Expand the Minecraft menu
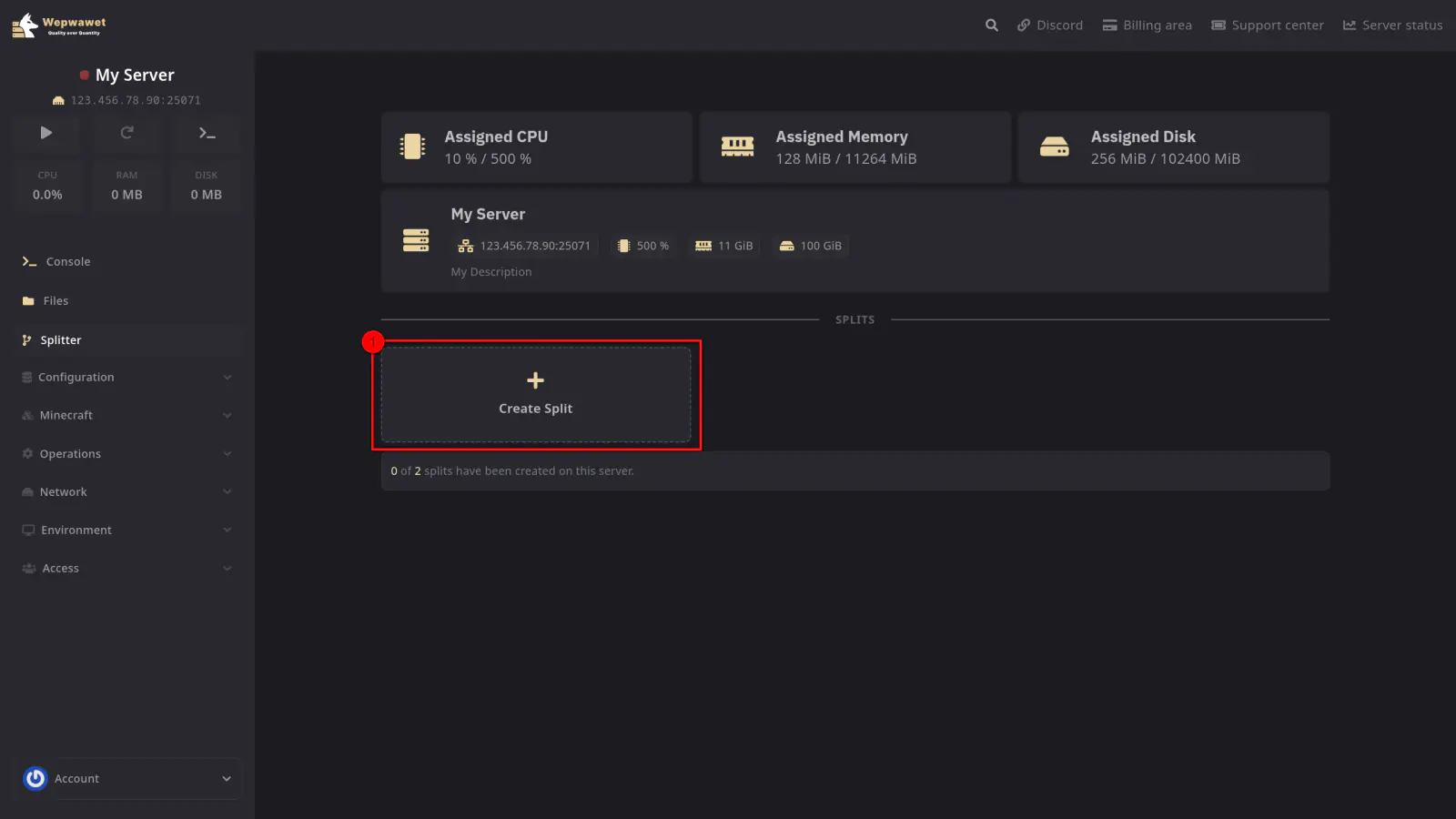 (x=126, y=416)
